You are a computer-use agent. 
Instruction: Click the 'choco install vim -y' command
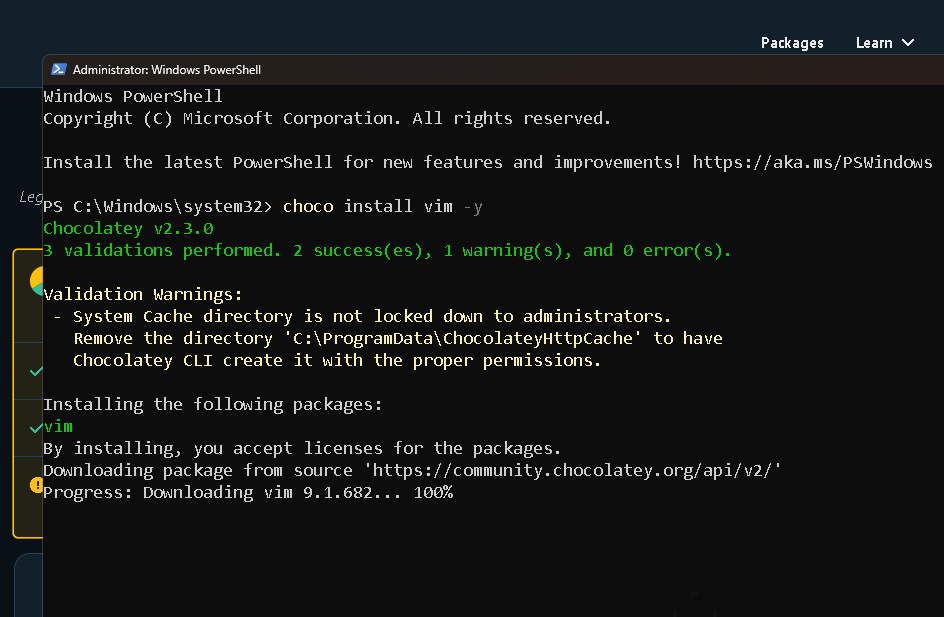pos(383,206)
